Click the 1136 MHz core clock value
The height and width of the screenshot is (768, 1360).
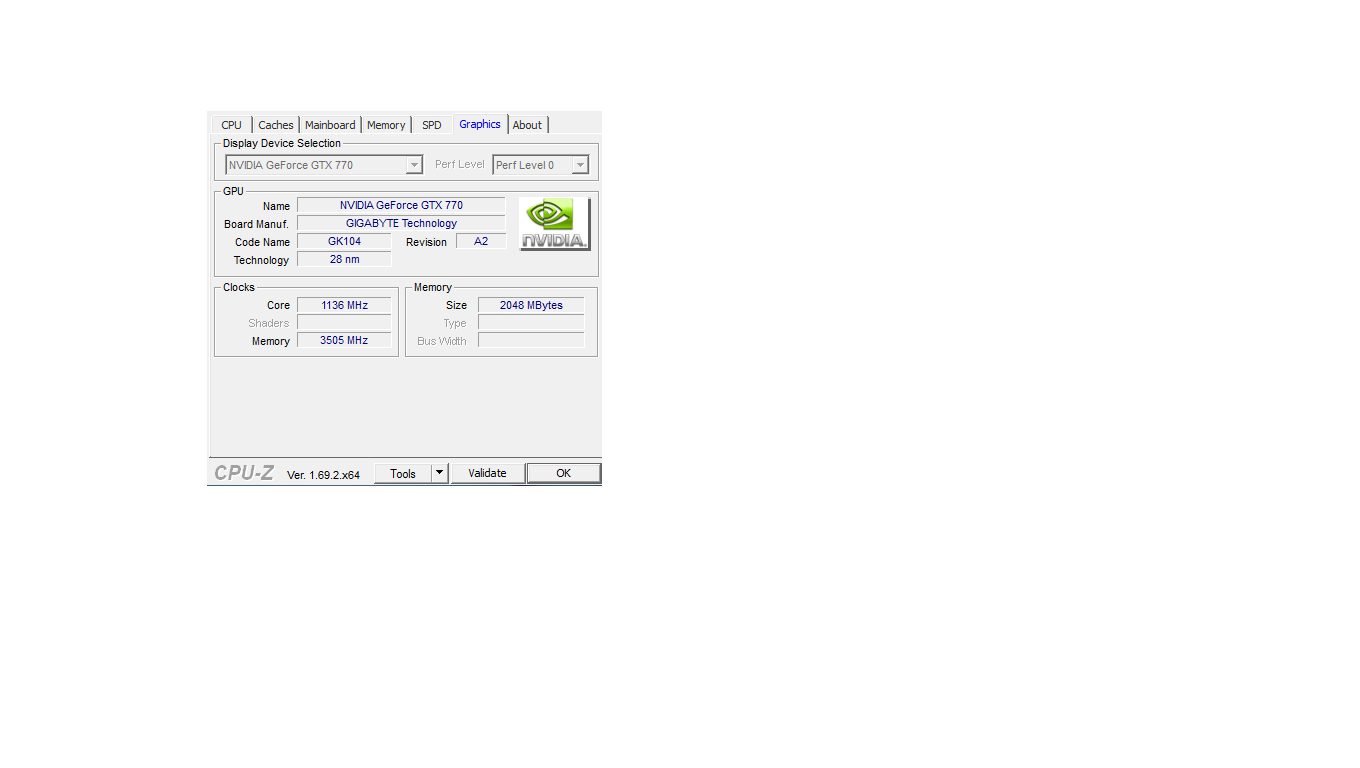344,305
